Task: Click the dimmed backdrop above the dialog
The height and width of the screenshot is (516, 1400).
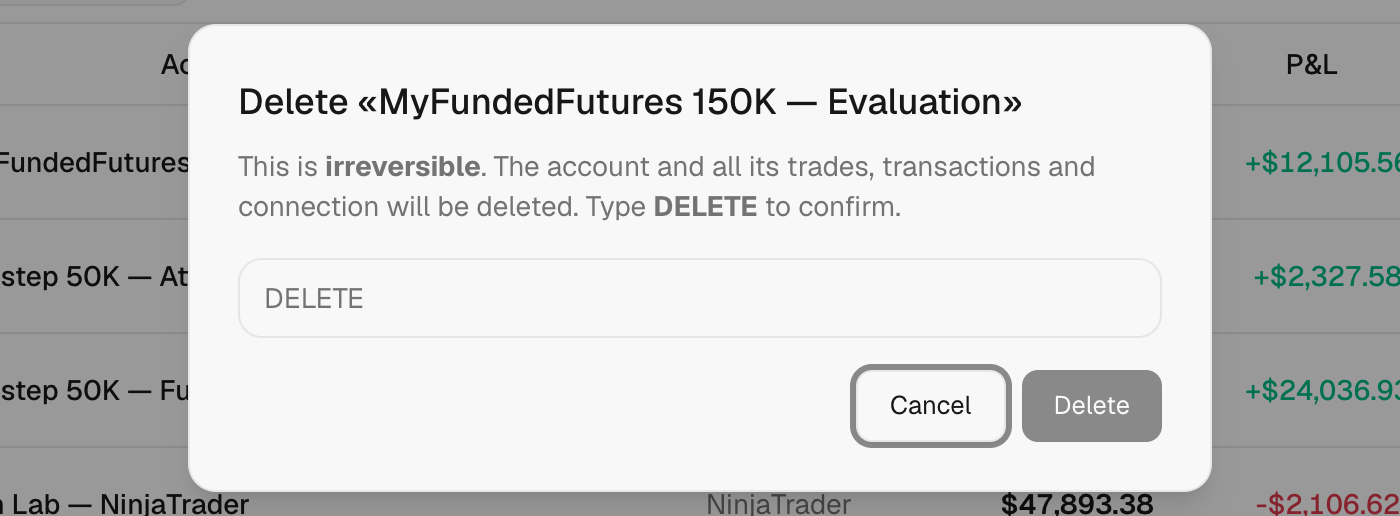Action: click(700, 10)
